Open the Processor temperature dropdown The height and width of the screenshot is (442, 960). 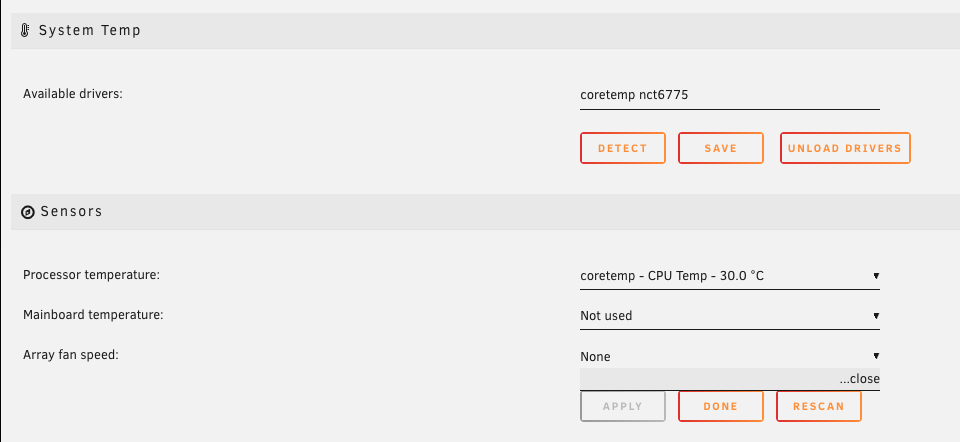730,276
